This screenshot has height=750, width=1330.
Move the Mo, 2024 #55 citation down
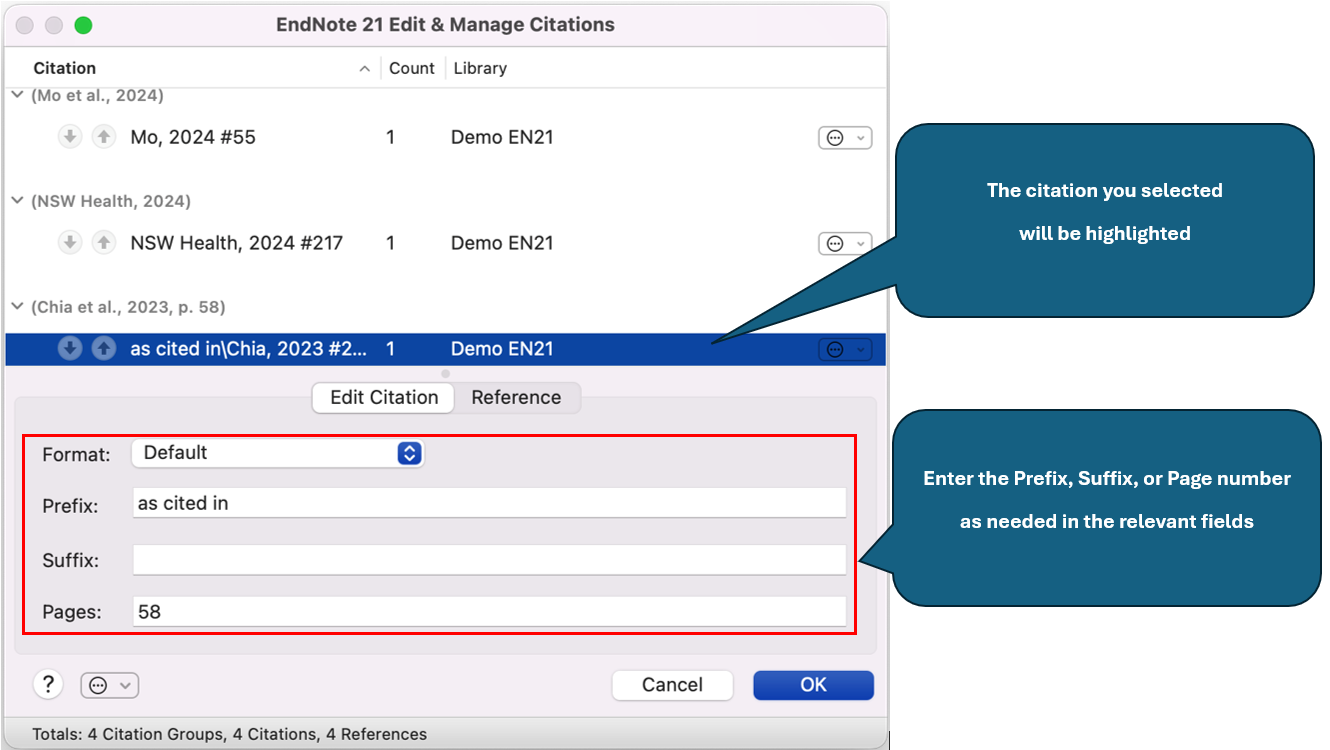pos(70,136)
